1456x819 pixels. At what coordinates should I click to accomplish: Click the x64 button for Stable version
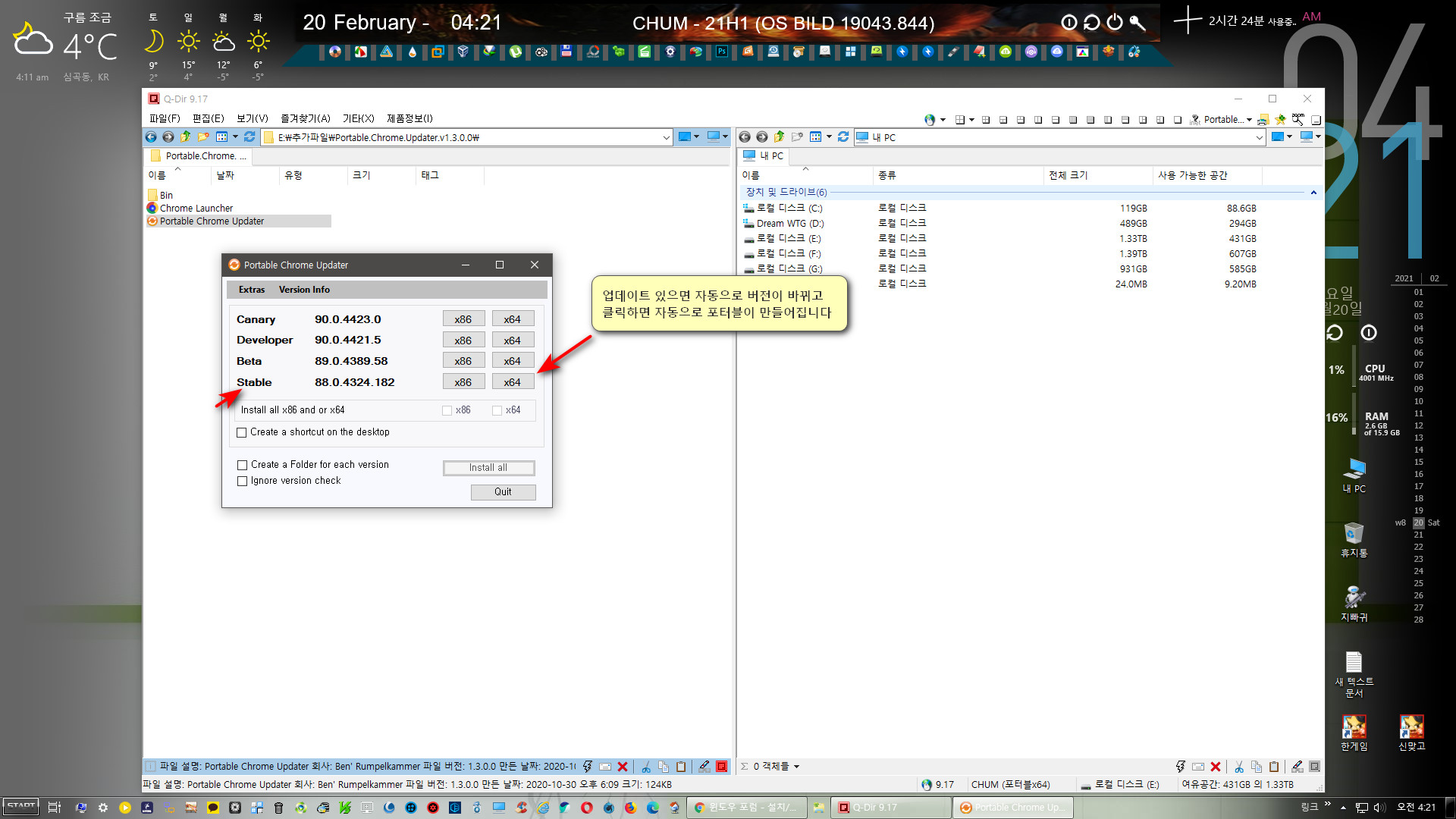click(511, 382)
